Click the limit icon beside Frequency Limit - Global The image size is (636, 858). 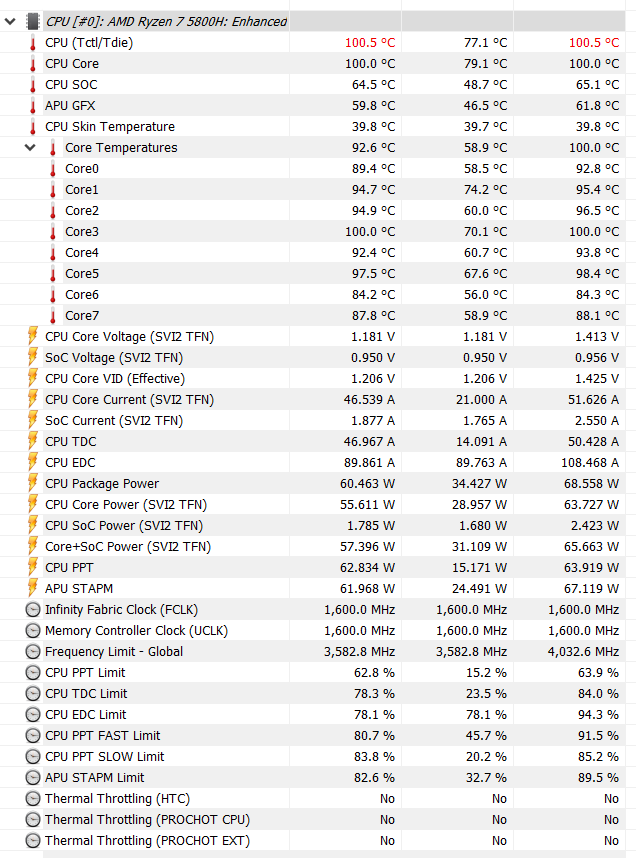pos(32,651)
